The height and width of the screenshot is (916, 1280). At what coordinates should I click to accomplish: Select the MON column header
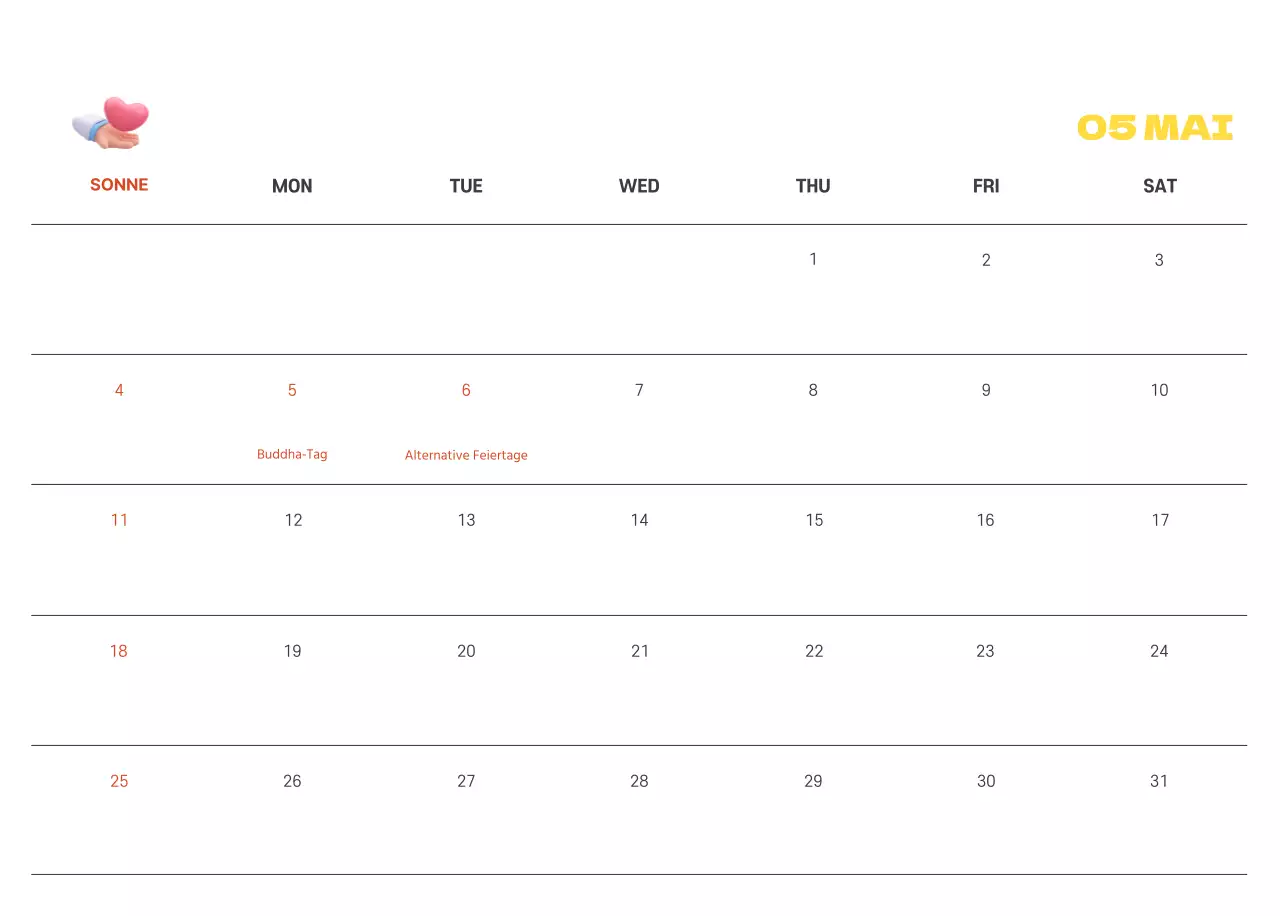tap(292, 186)
